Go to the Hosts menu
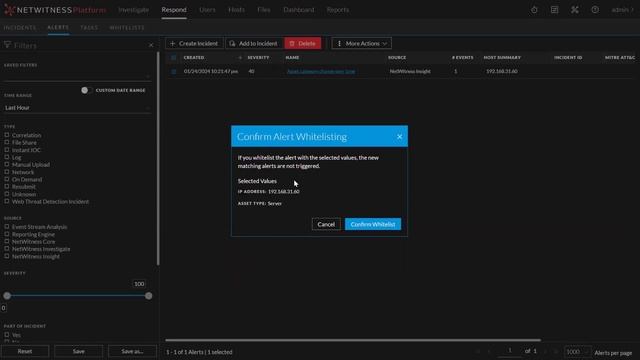 [x=236, y=9]
